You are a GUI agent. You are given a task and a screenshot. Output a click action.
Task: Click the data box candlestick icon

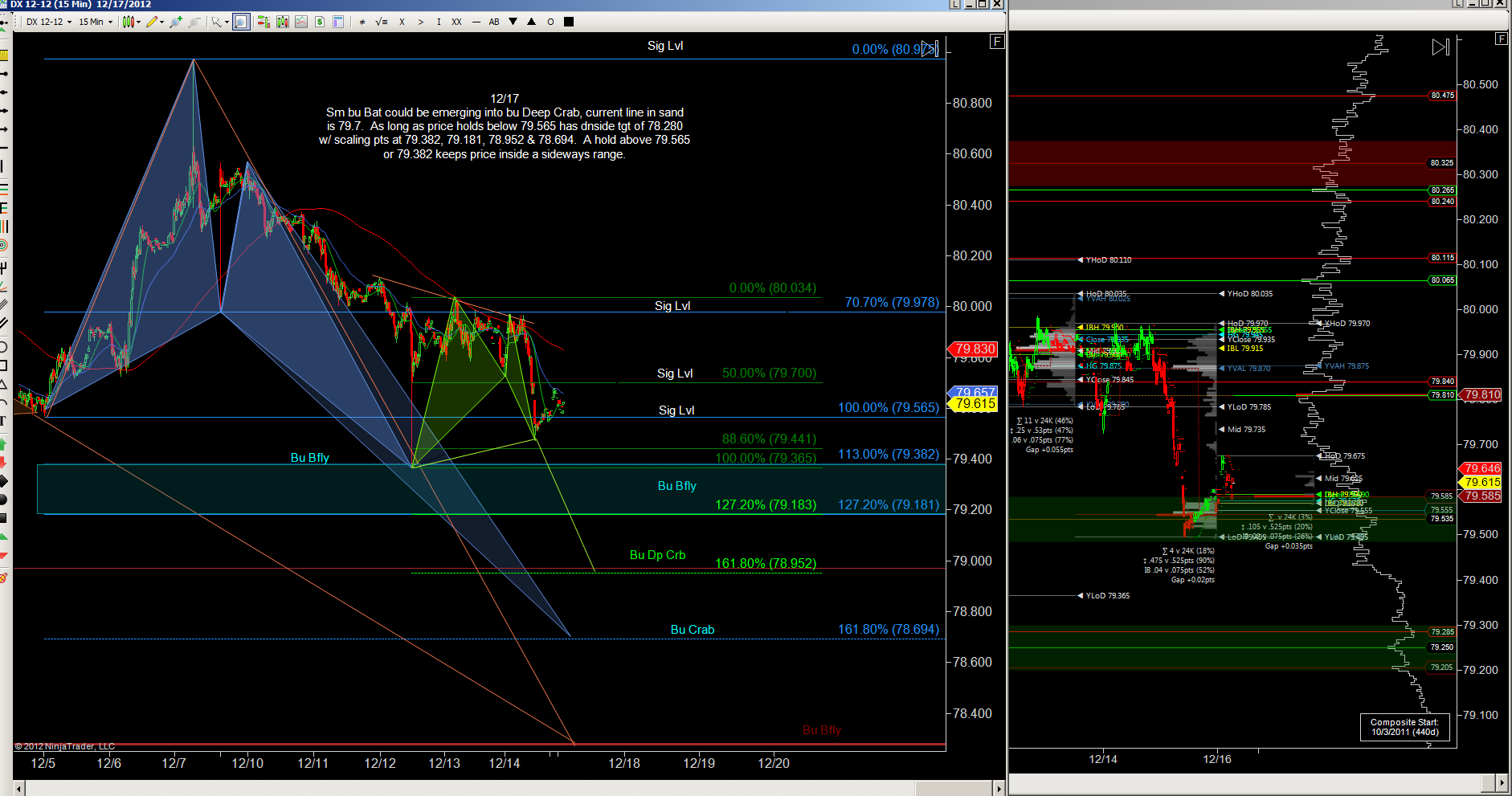point(282,22)
